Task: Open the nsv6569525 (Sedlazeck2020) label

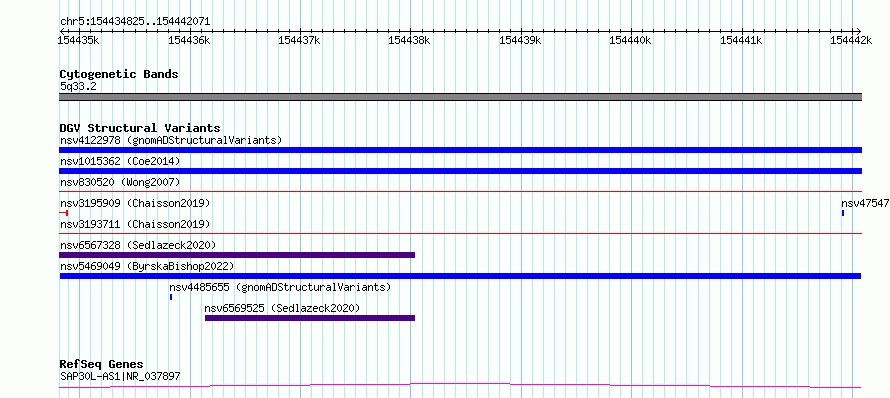Action: [283, 308]
